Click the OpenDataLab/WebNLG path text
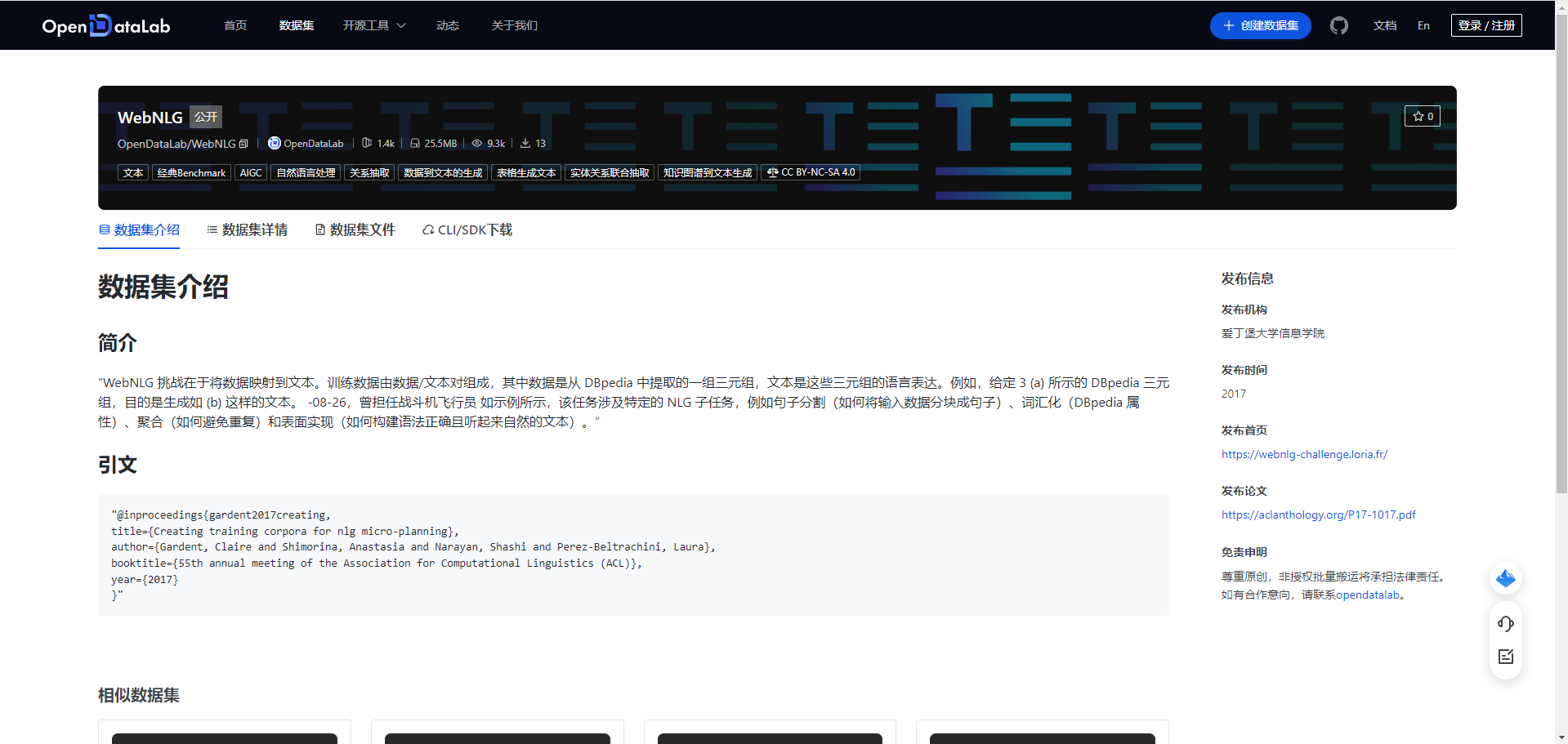 [176, 144]
